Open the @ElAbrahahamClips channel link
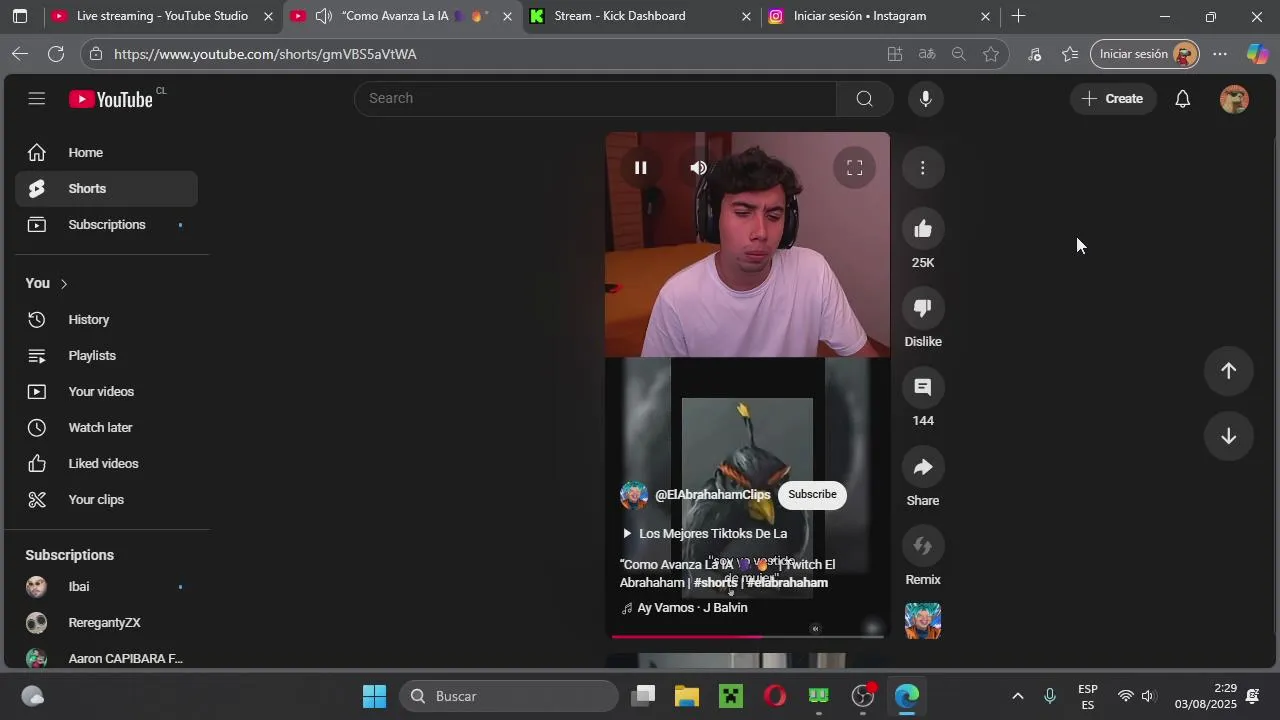 (713, 495)
